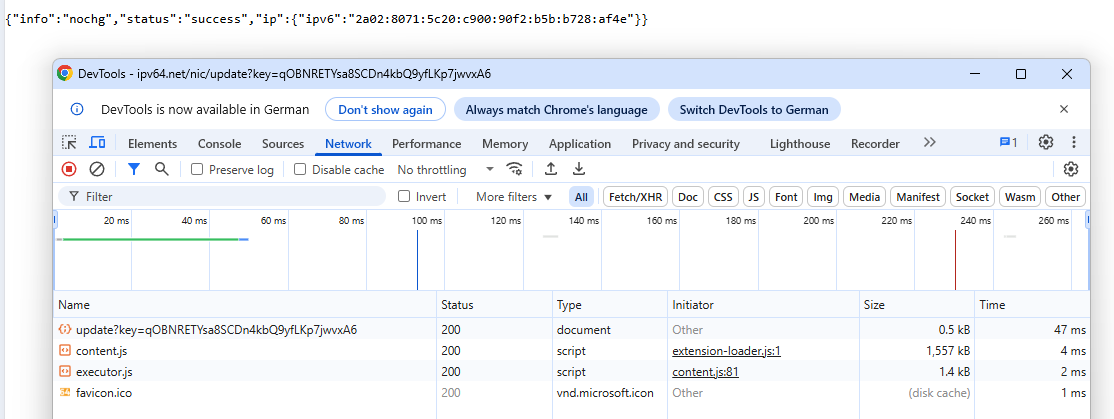Image resolution: width=1114 pixels, height=419 pixels.
Task: Enable the Preserve log checkbox
Action: point(198,170)
